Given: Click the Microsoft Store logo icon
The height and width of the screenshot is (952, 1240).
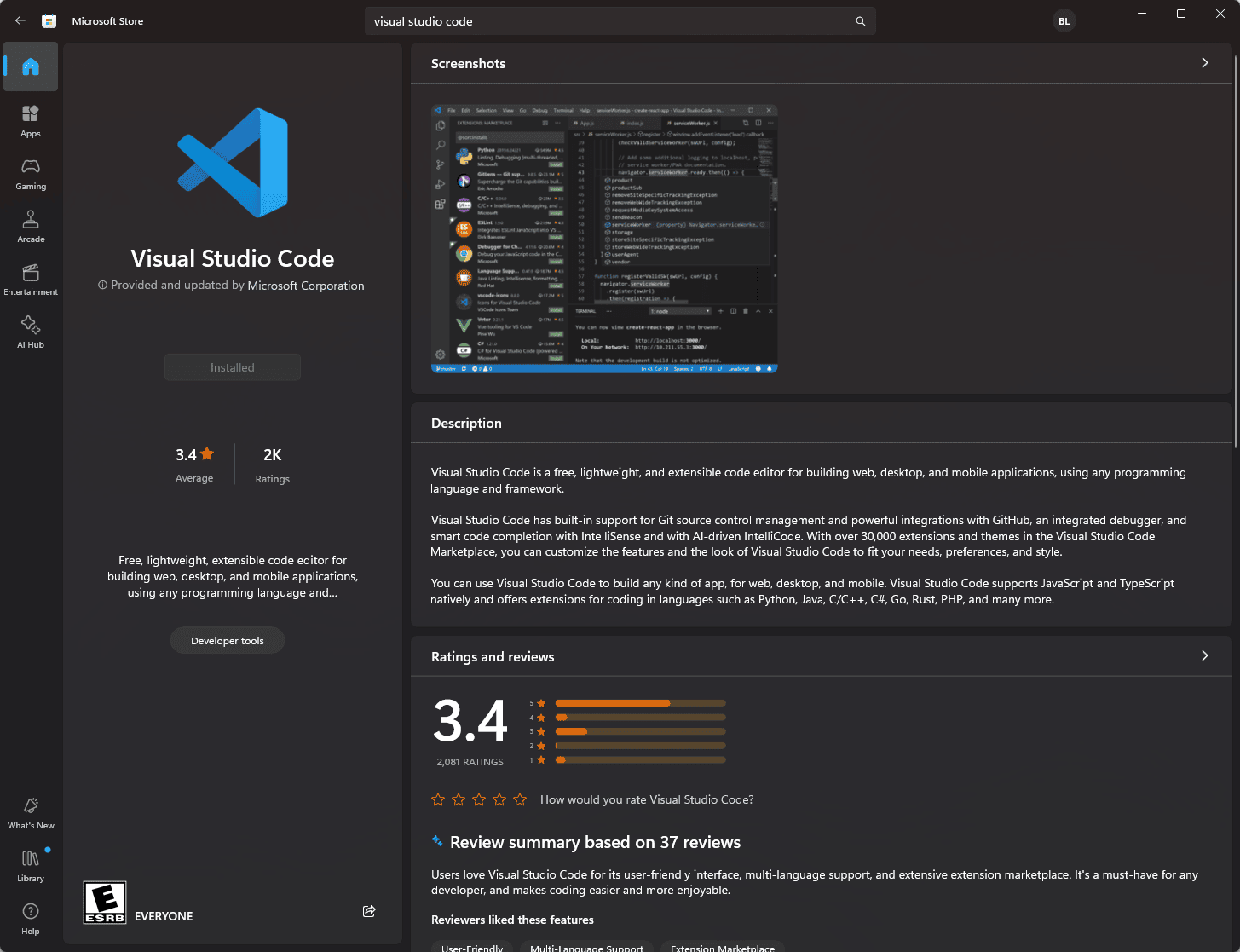Looking at the screenshot, I should (49, 21).
